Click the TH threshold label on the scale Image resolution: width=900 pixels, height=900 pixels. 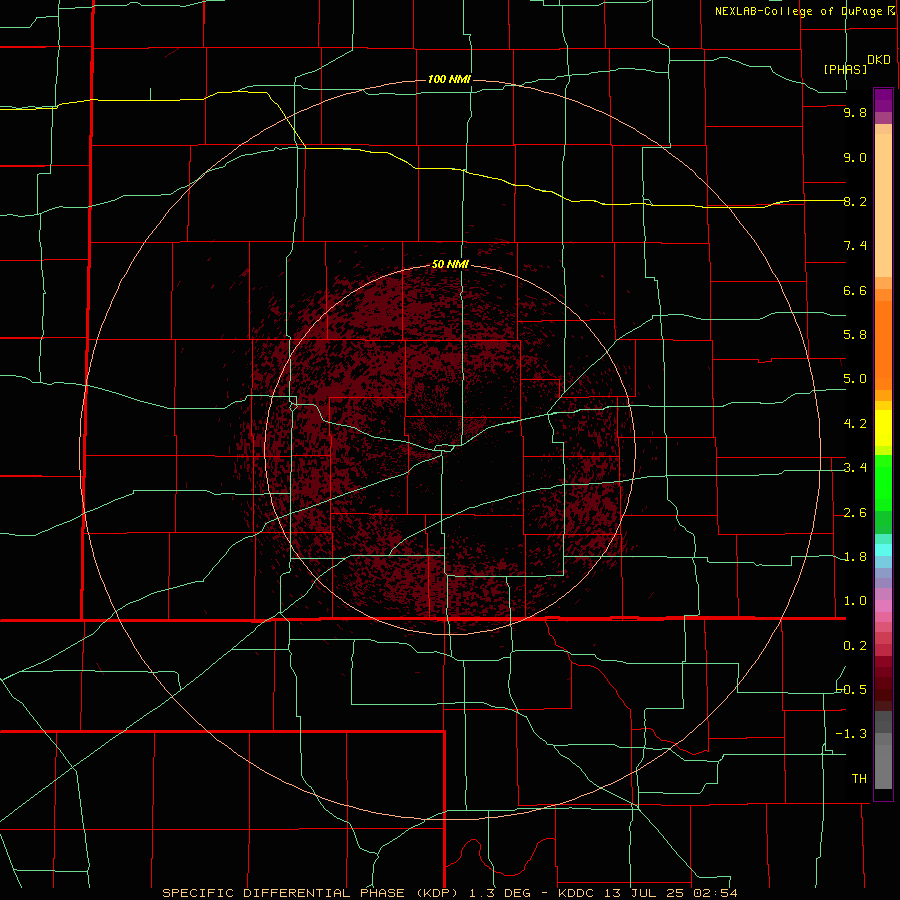(859, 779)
